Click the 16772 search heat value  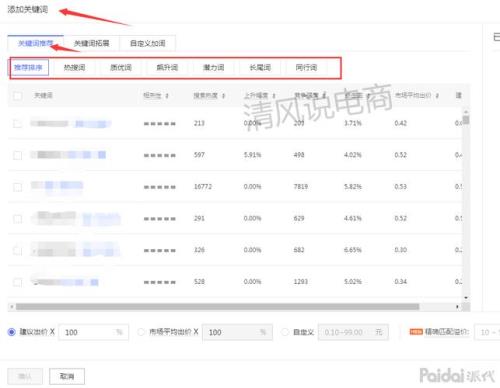click(x=203, y=187)
